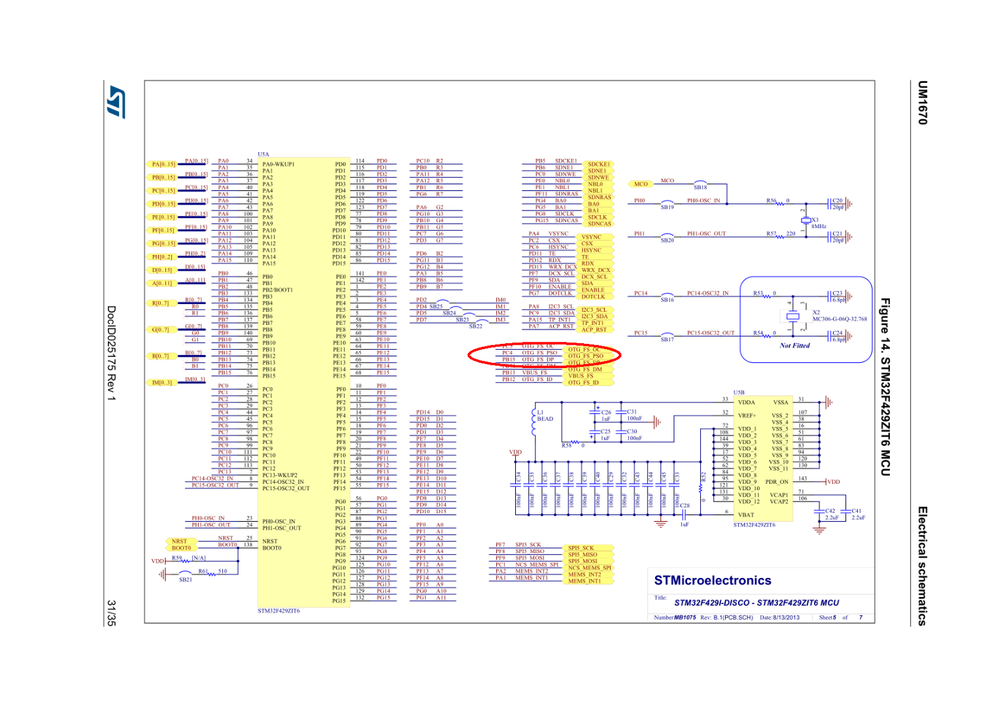The image size is (999, 706).
Task: Click the R56 resistor symbol
Action: [x=778, y=203]
